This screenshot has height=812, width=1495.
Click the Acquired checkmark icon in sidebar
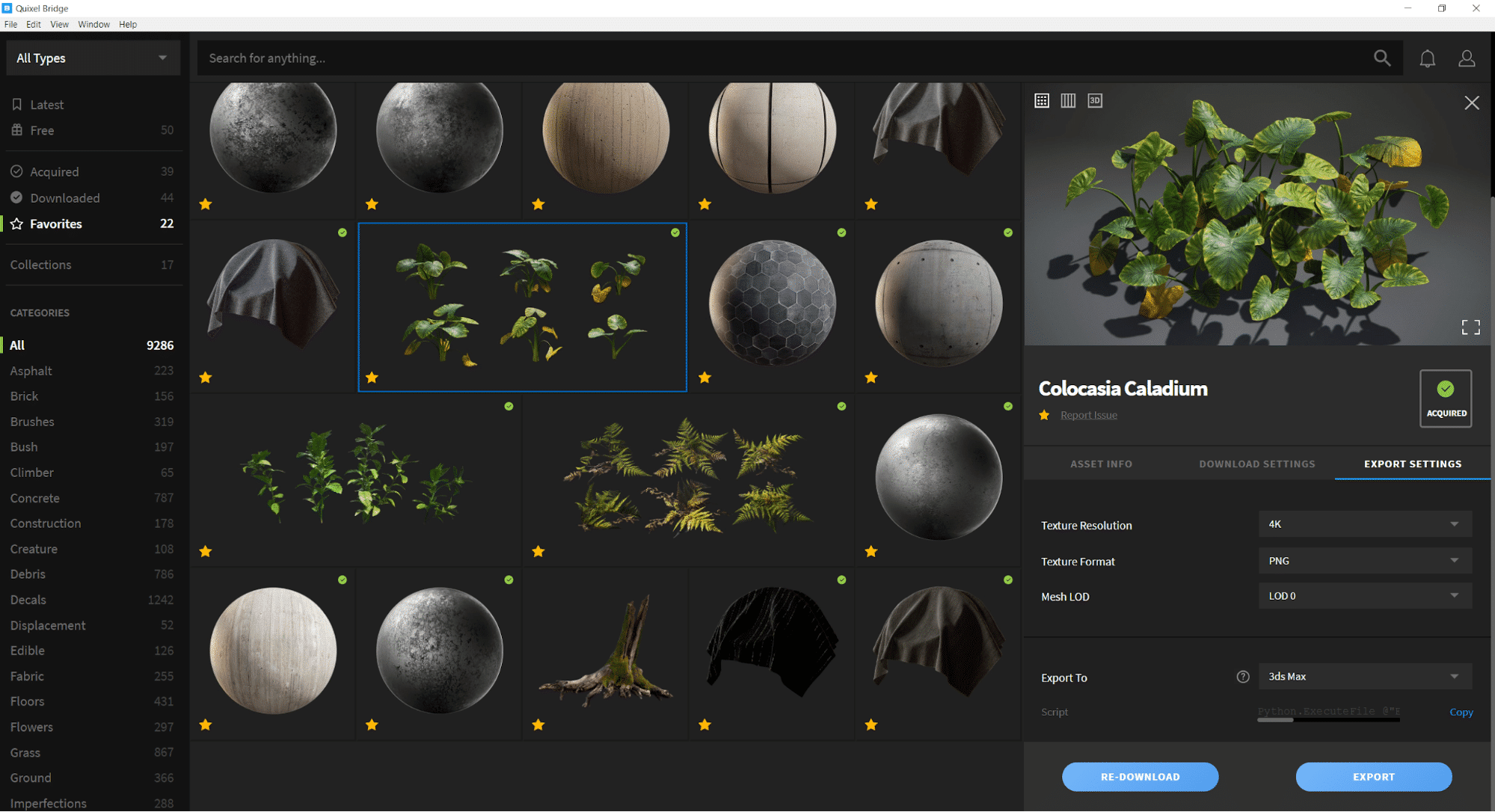16,171
